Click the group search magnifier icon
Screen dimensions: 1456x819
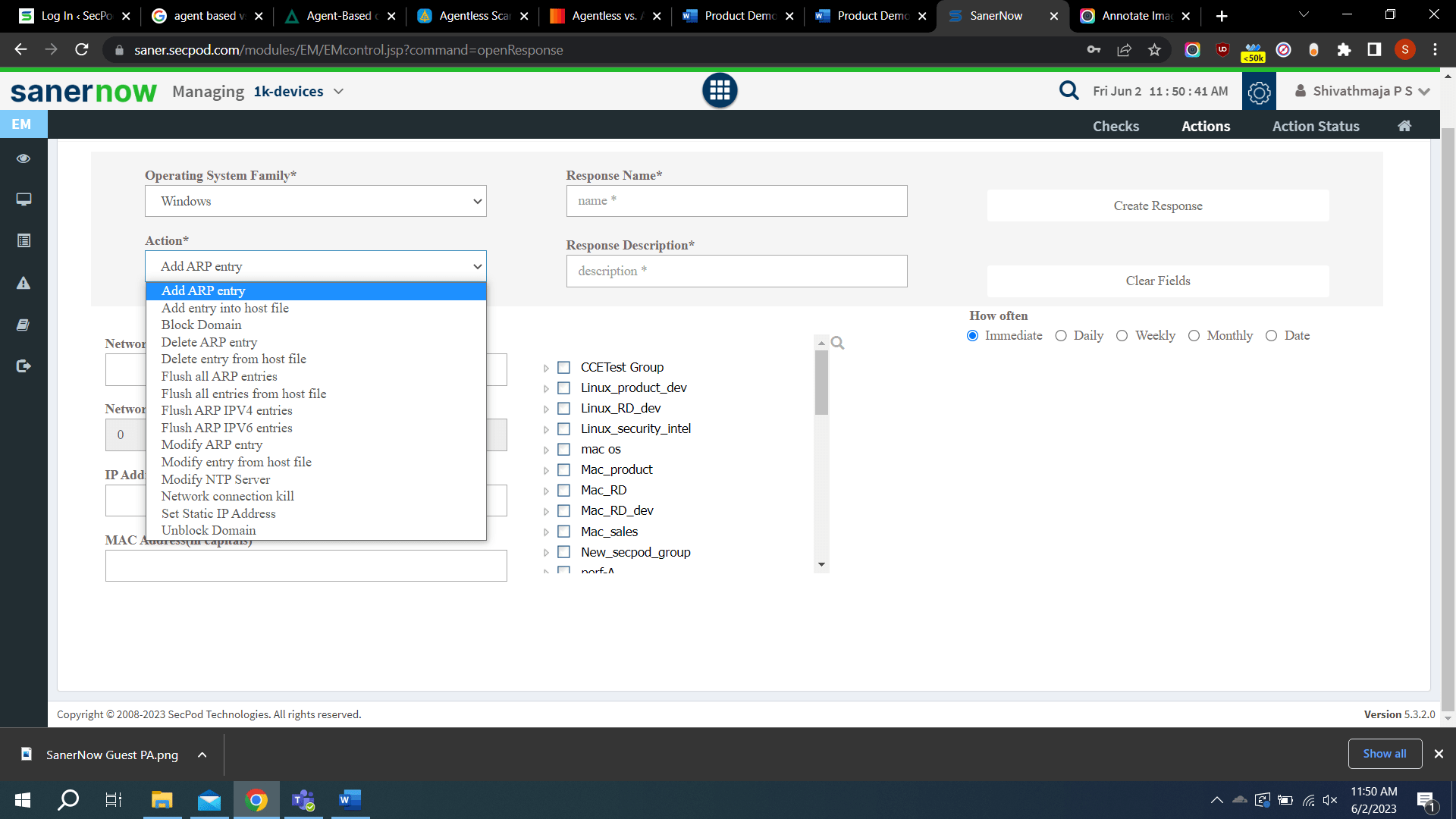tap(837, 343)
